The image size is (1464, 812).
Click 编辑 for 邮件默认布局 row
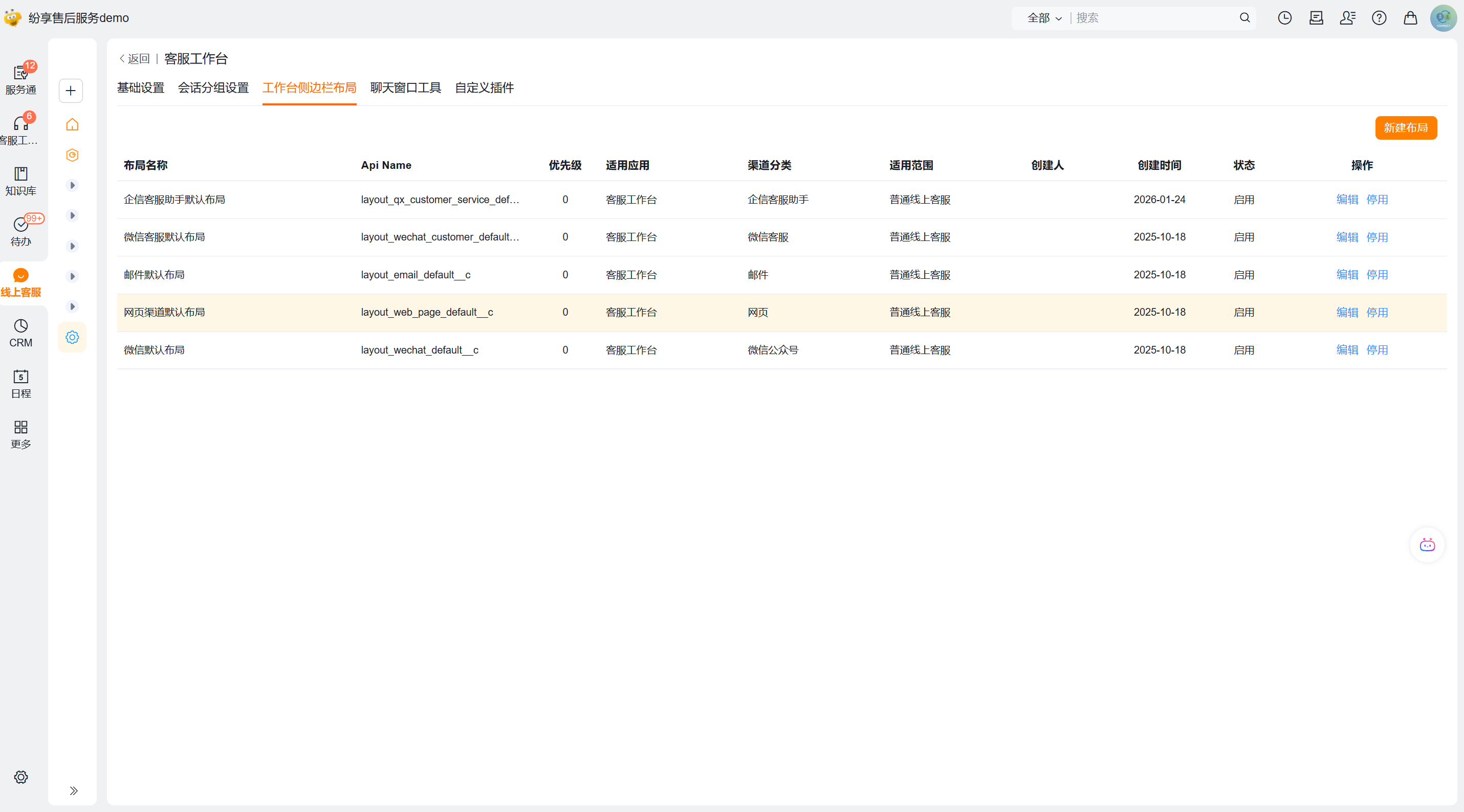point(1347,274)
